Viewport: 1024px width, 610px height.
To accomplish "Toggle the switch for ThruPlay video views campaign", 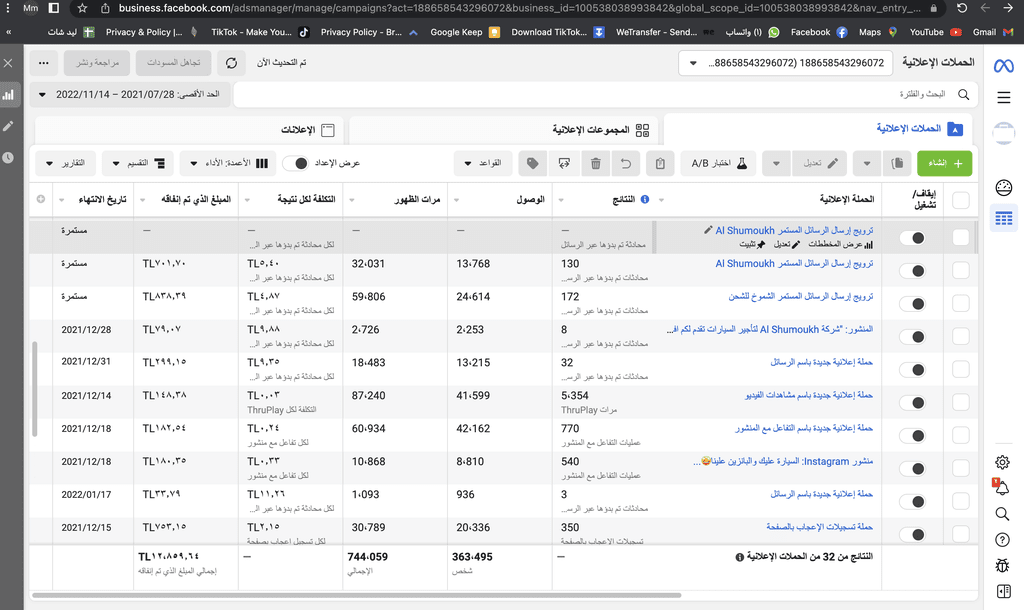I will pyautogui.click(x=912, y=403).
